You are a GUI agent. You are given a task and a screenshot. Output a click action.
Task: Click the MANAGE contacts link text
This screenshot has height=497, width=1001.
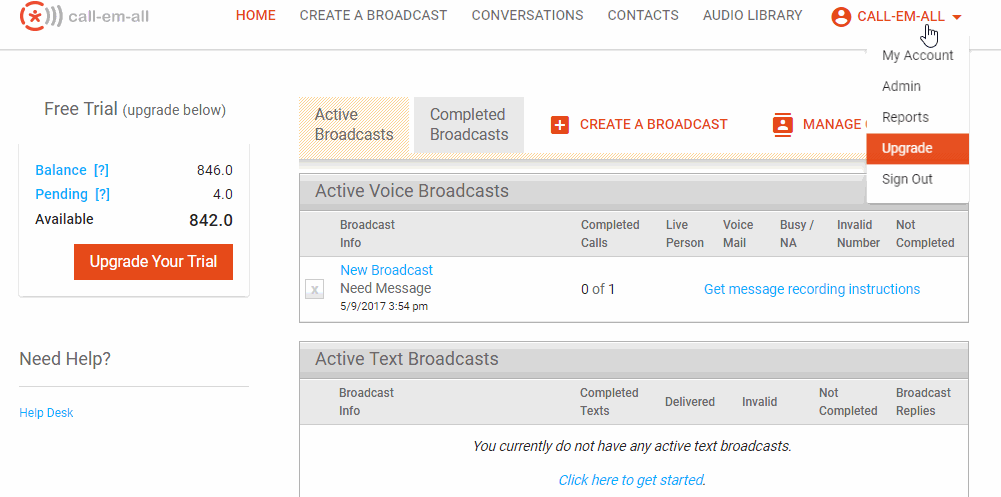tap(834, 124)
